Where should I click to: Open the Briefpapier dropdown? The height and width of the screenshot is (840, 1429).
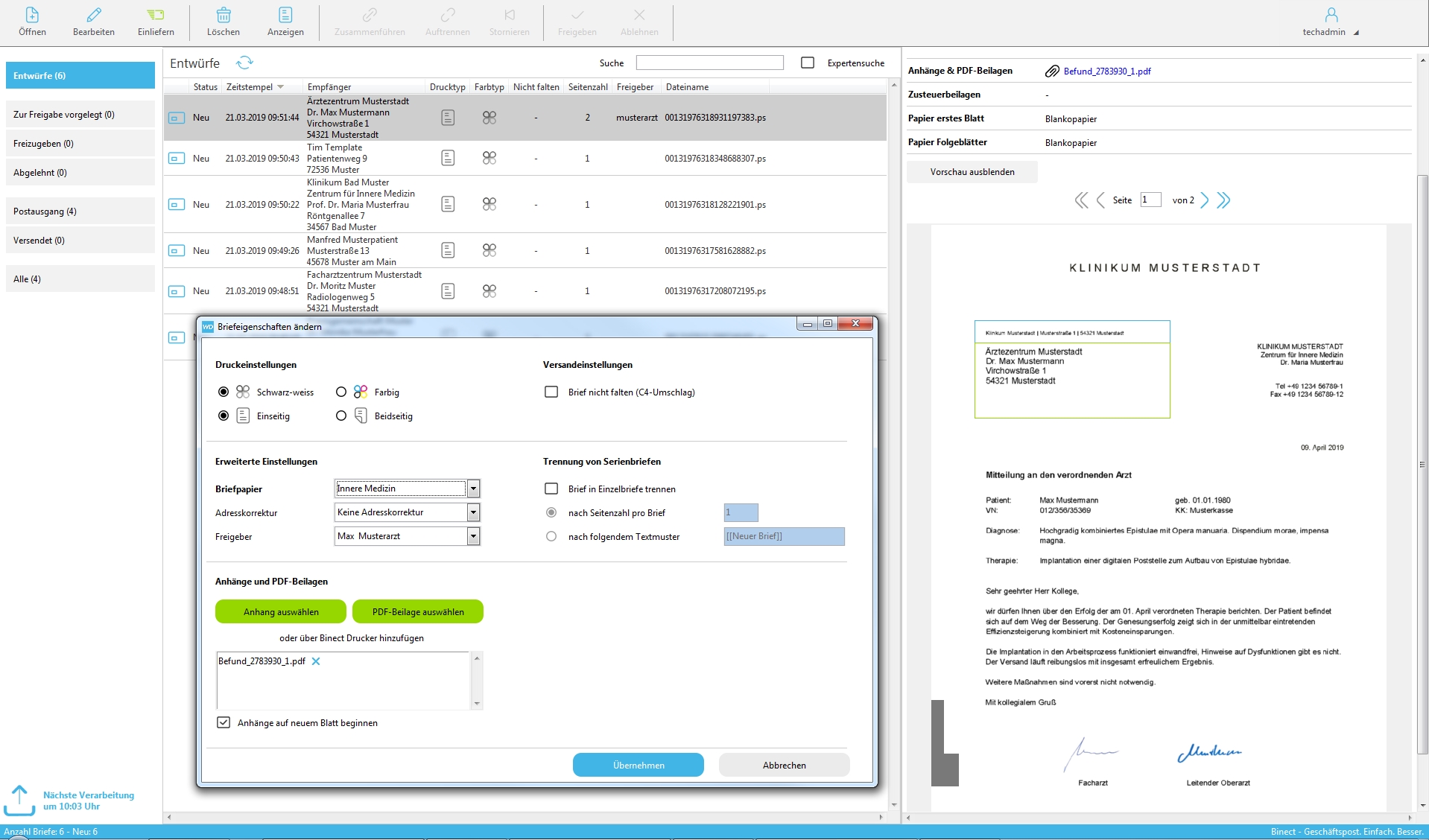[x=473, y=489]
